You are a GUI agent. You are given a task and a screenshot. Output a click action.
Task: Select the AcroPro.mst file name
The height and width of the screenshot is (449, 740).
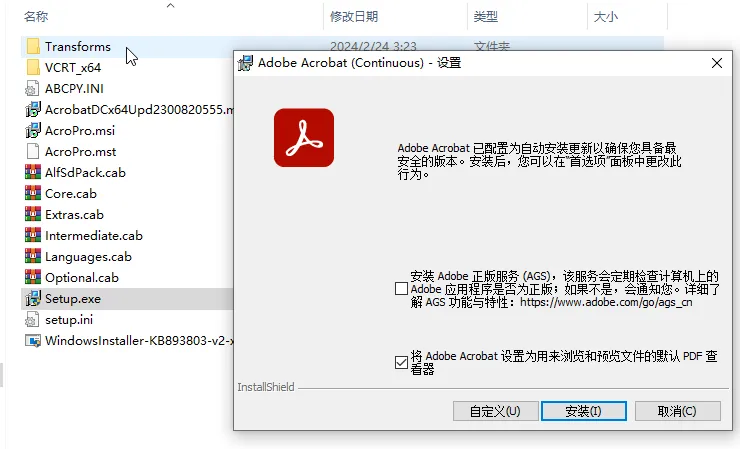pyautogui.click(x=80, y=152)
